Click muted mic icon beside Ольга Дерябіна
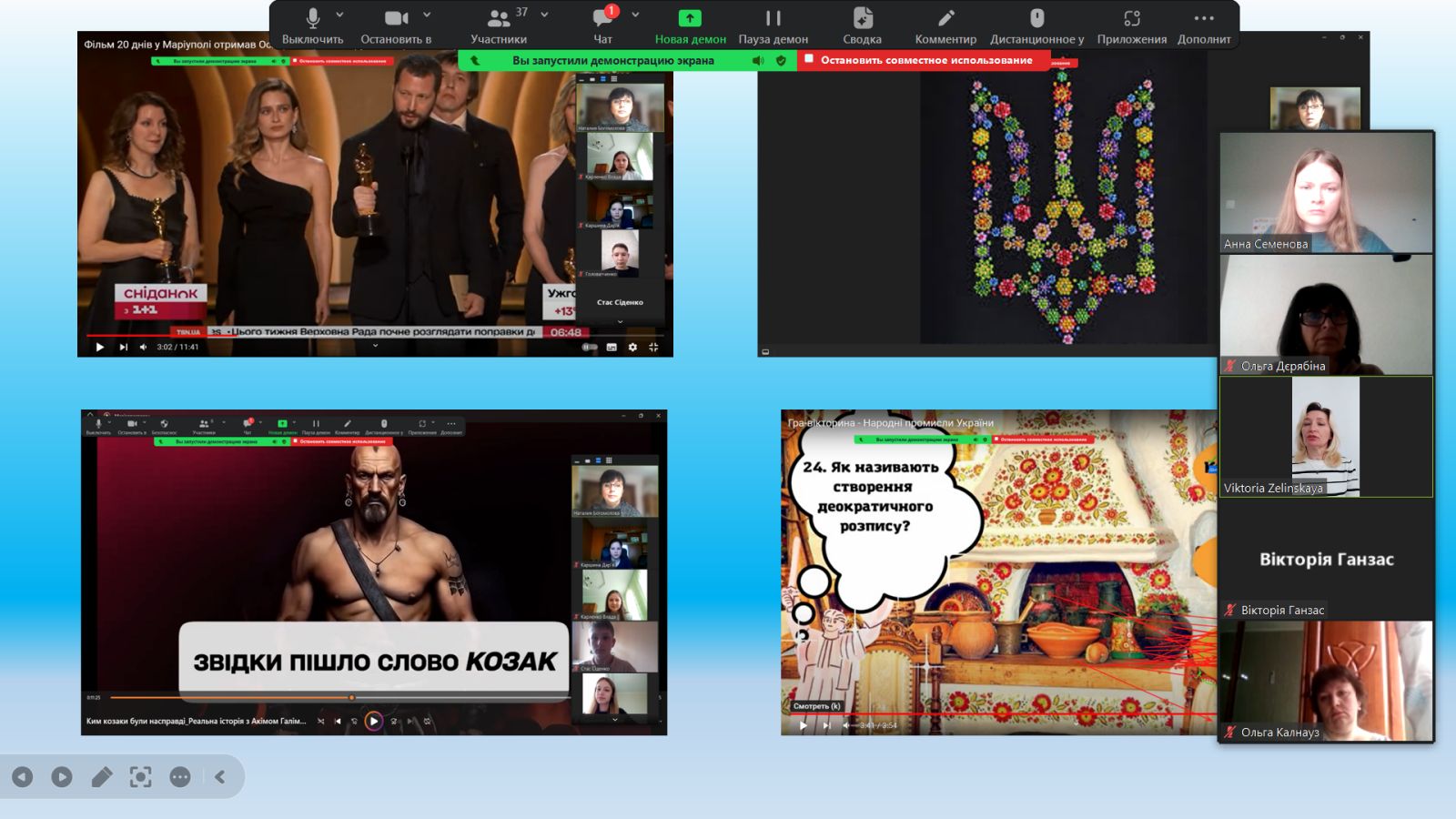This screenshot has height=819, width=1456. [x=1230, y=366]
